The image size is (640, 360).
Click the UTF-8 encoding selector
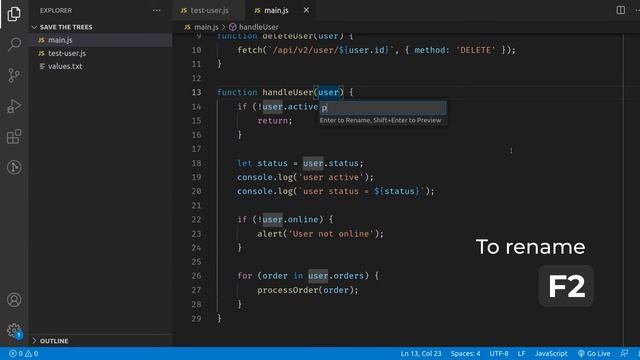pyautogui.click(x=499, y=353)
